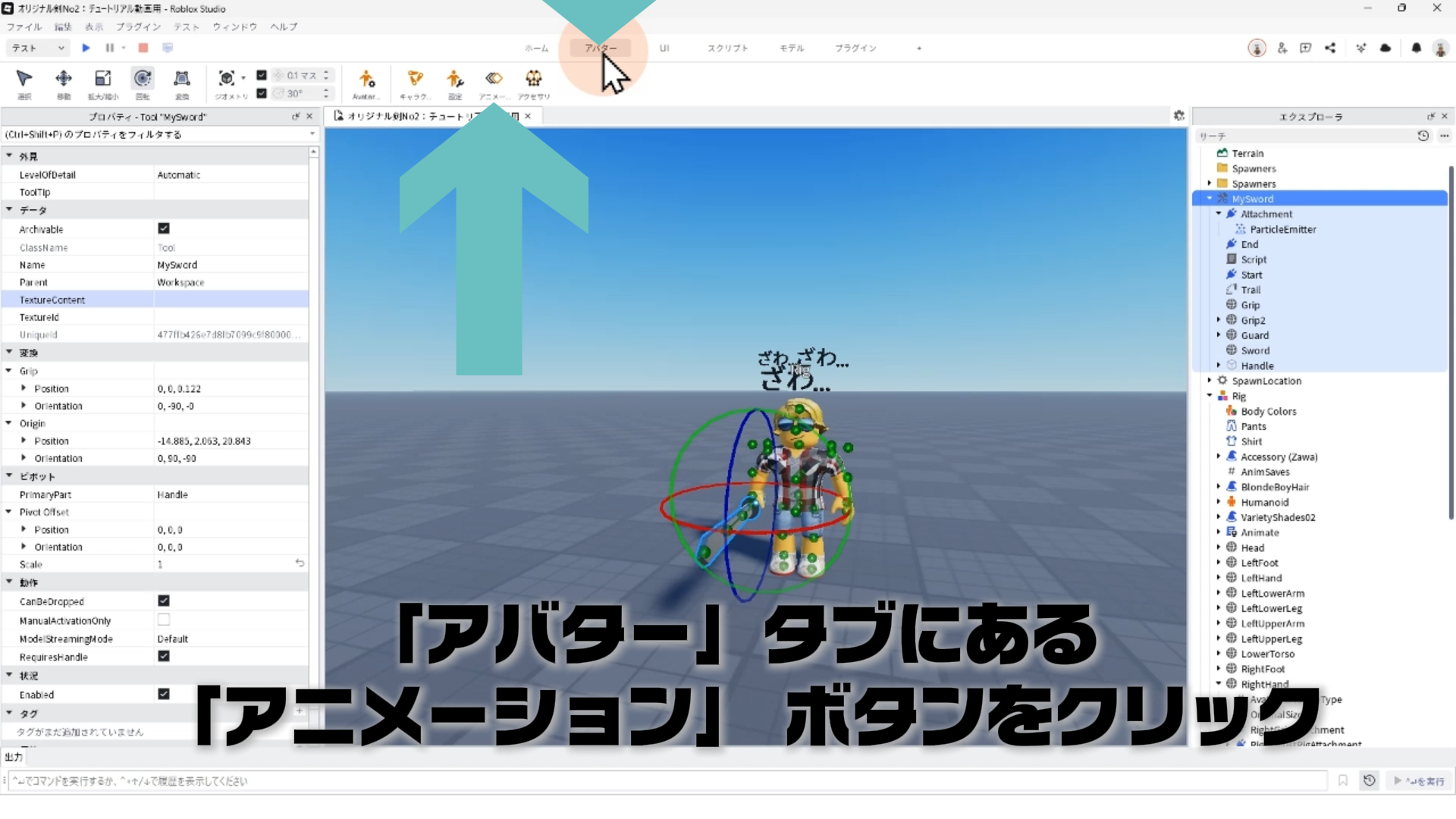Toggle the Archivable checkbox
Viewport: 1456px width, 819px height.
pos(164,228)
